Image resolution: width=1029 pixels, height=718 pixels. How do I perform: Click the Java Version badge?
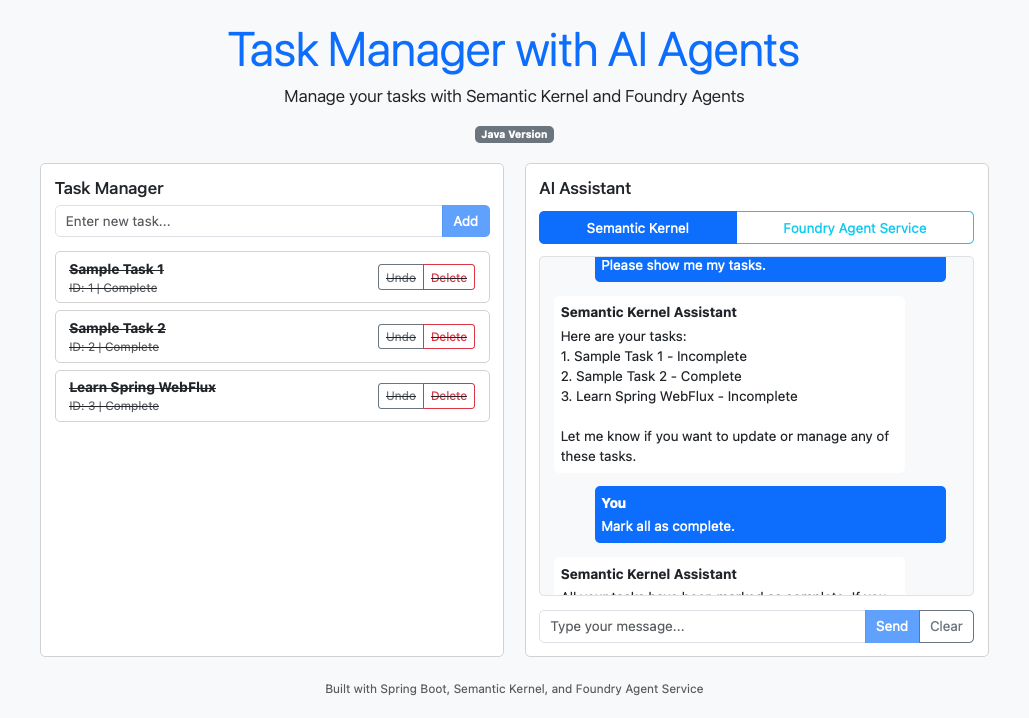pyautogui.click(x=514, y=134)
